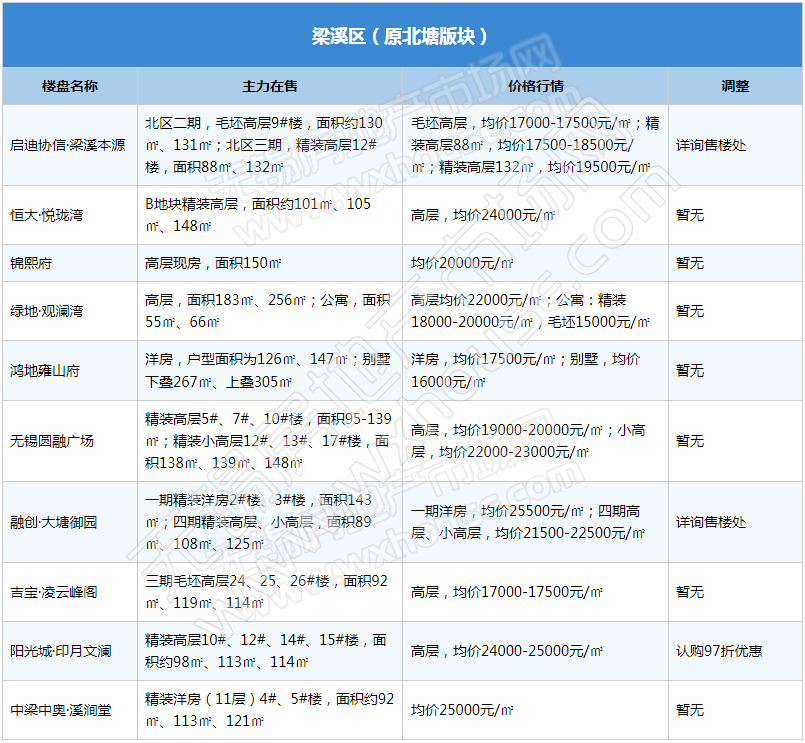Select the '精装高层5#、7#、10#楼' sales cell
This screenshot has width=805, height=743.
click(x=269, y=441)
